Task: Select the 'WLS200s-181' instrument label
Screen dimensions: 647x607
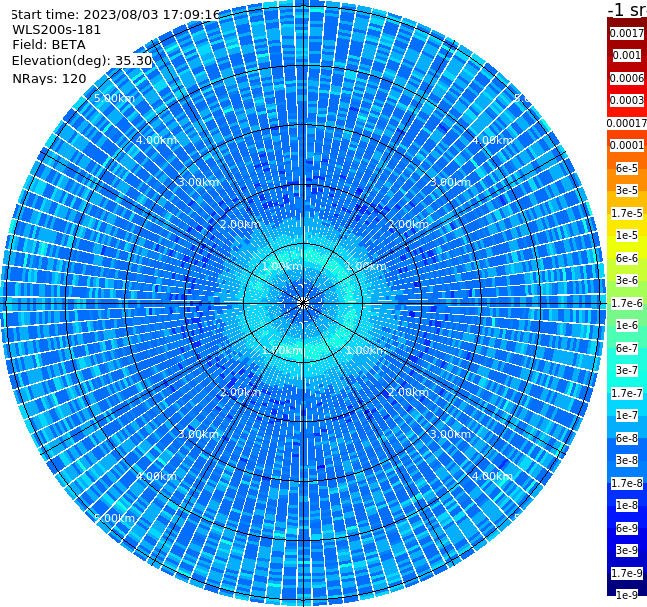Action: click(x=57, y=30)
